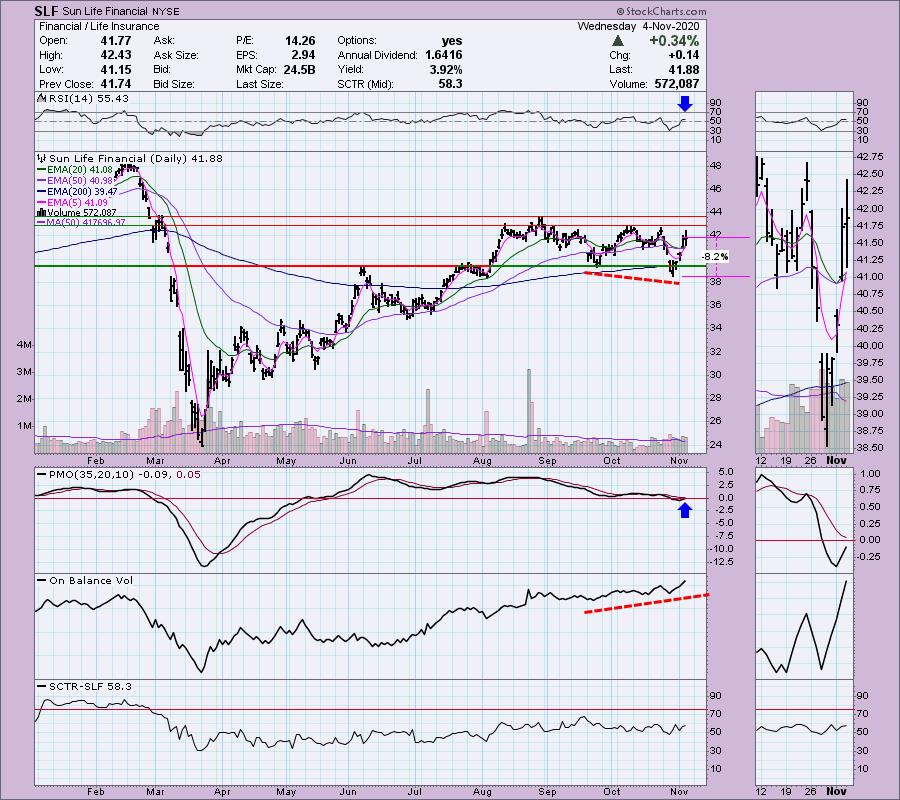Click the 24 price axis label
Image resolution: width=900 pixels, height=800 pixels.
pyautogui.click(x=715, y=445)
